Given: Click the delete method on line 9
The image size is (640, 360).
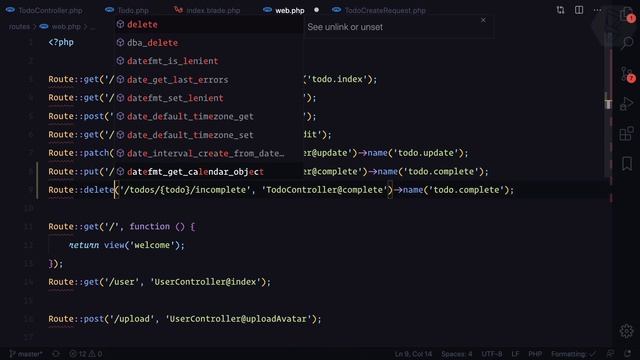Looking at the screenshot, I should [98, 190].
